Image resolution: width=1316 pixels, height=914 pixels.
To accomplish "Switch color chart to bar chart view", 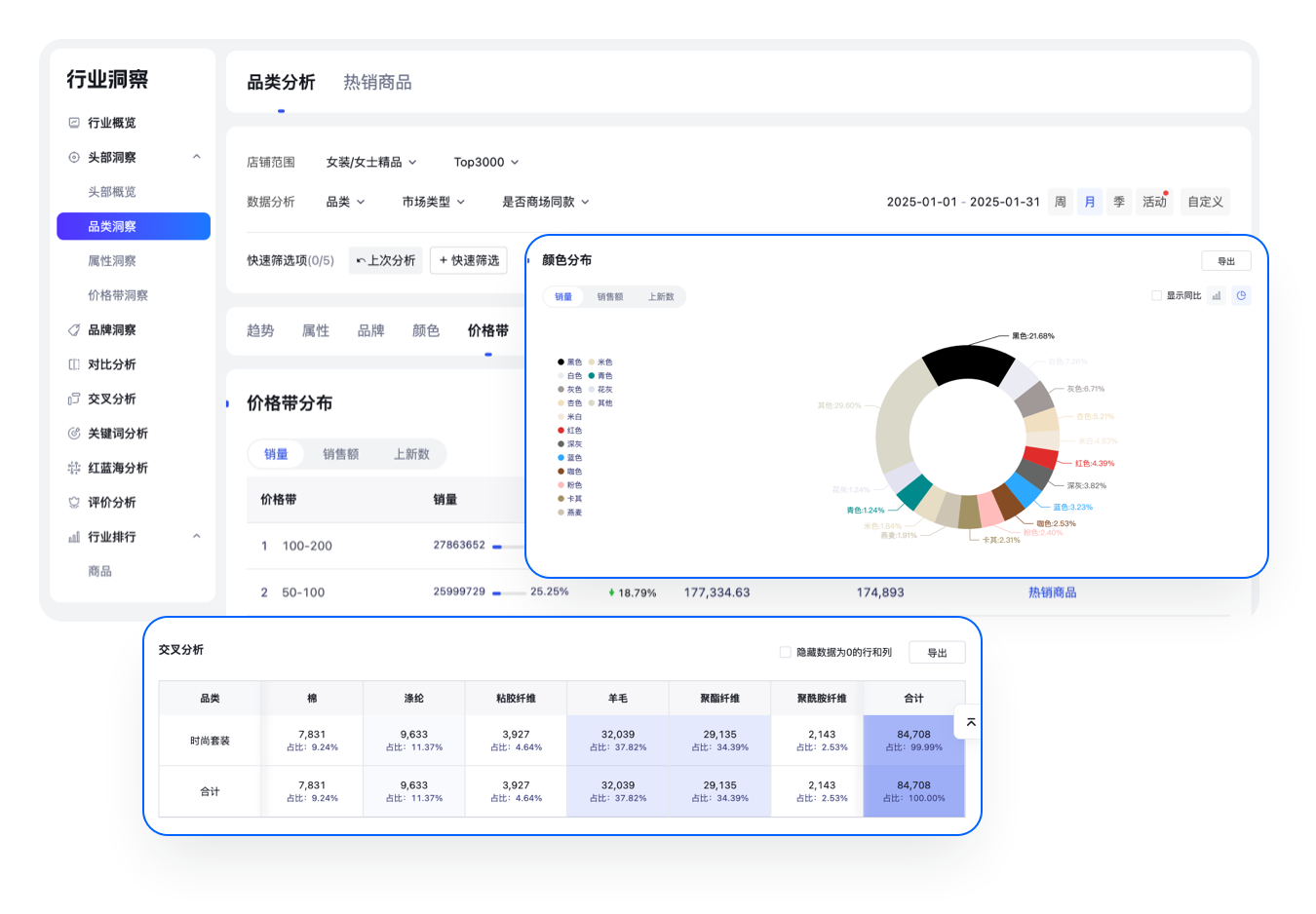I will tap(1216, 295).
